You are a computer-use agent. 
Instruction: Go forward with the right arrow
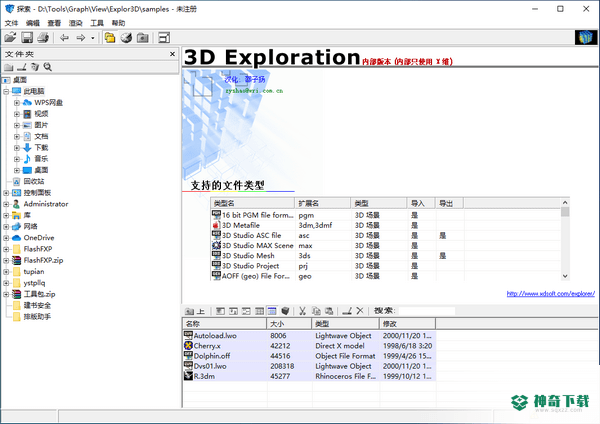[x=80, y=38]
